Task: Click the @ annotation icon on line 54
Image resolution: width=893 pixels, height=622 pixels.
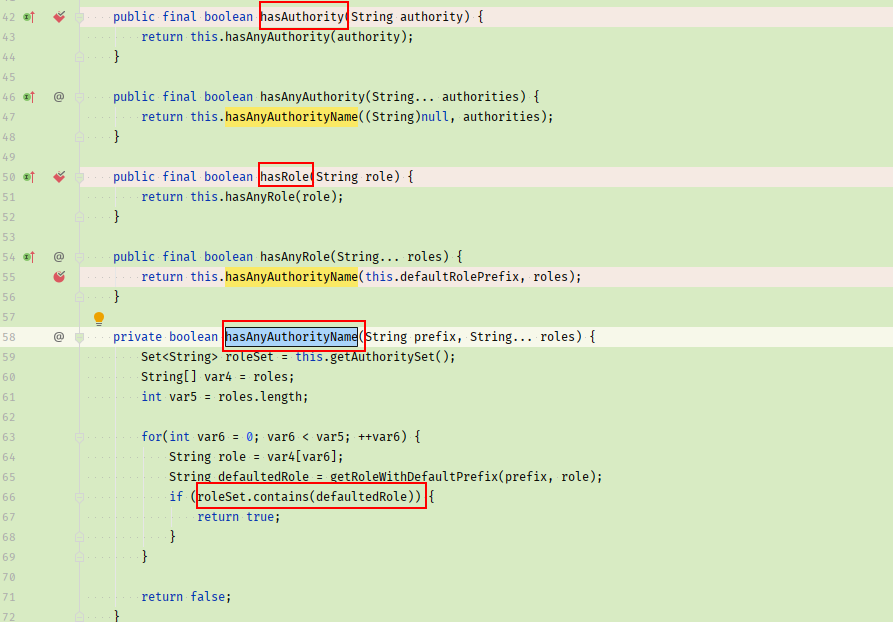Action: coord(59,257)
